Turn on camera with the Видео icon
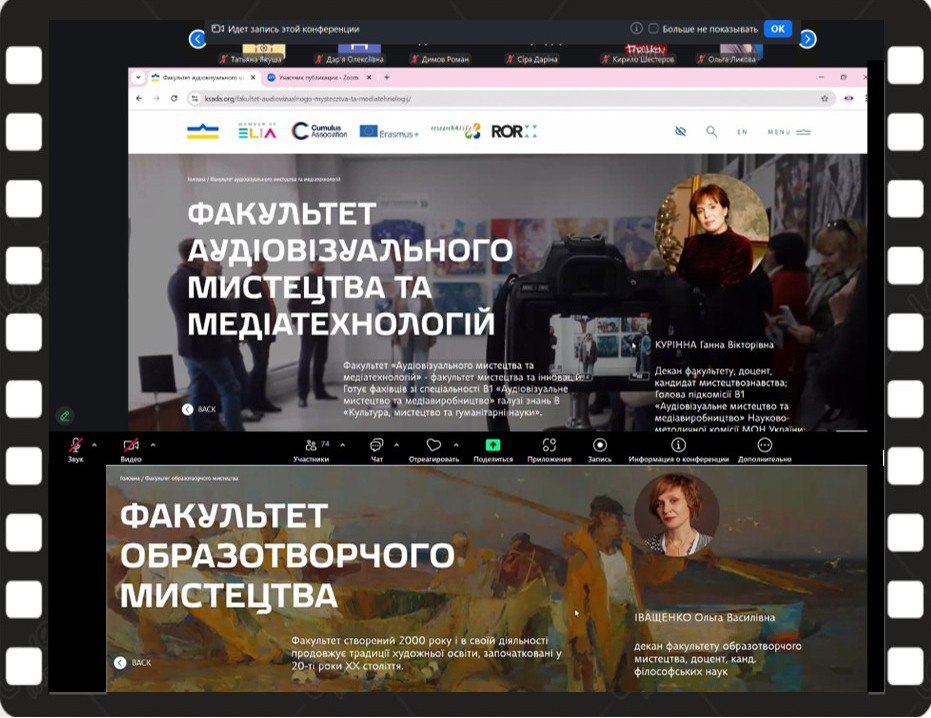Screen dimensions: 931x718 (131, 445)
